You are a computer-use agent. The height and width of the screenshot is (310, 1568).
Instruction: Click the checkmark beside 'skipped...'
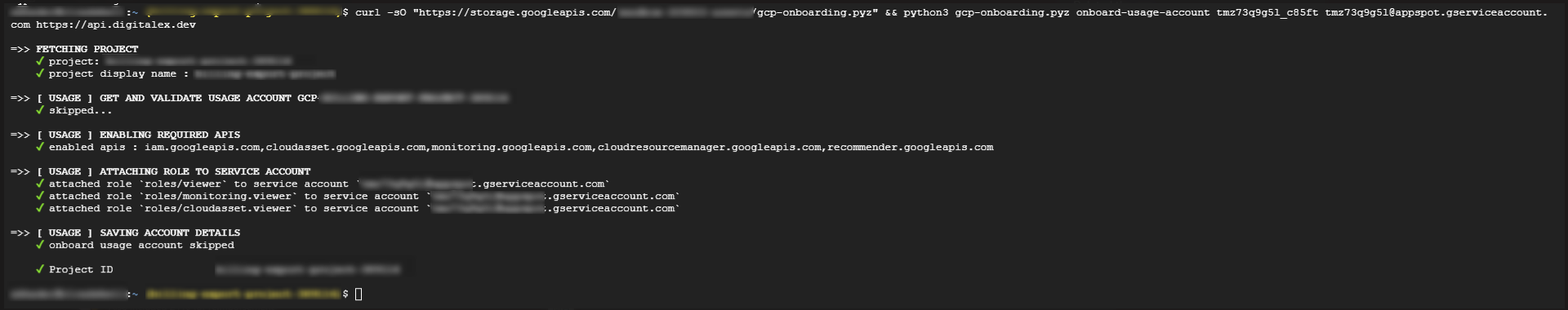click(39, 110)
